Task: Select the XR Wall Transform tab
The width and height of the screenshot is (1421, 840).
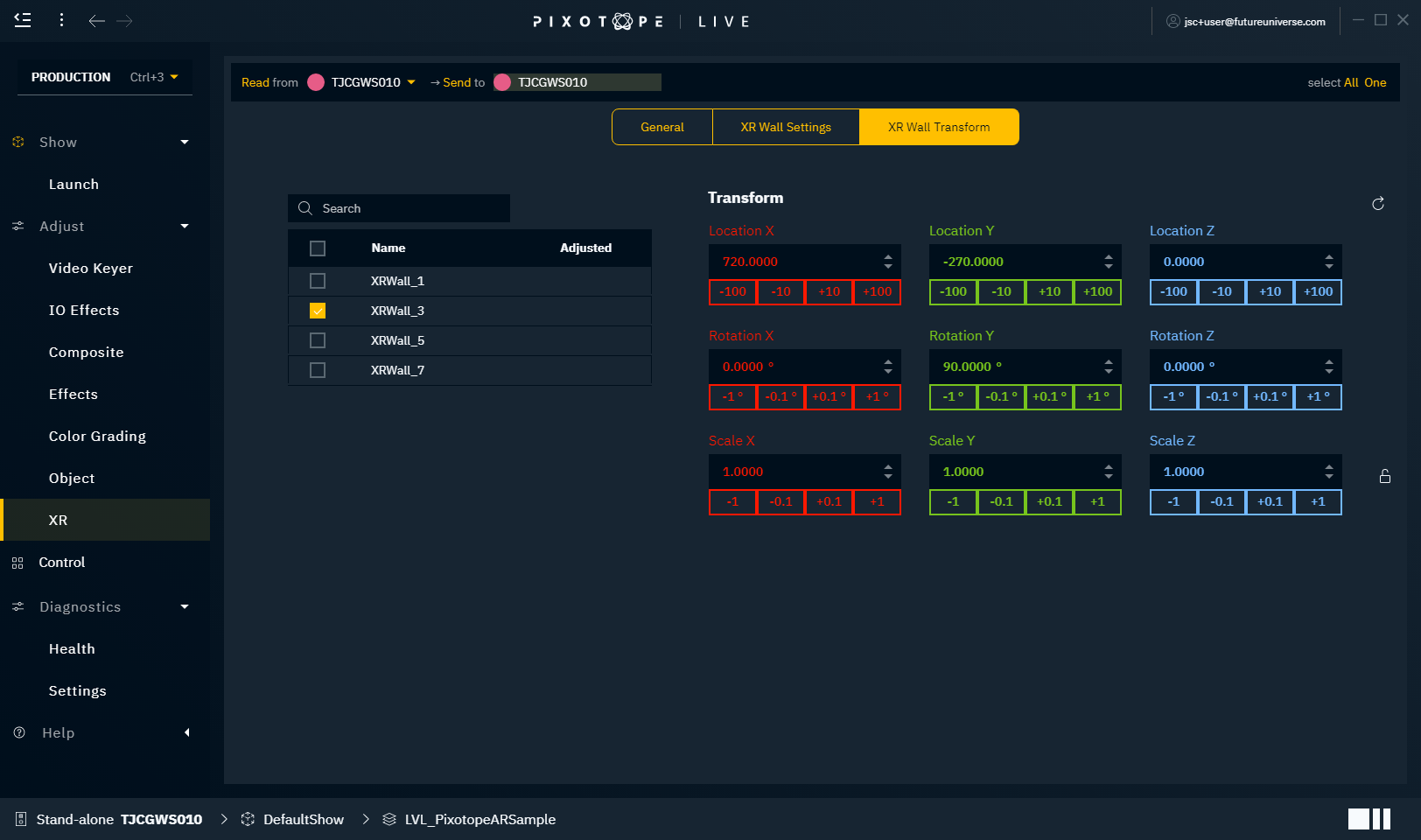Action: click(x=939, y=127)
